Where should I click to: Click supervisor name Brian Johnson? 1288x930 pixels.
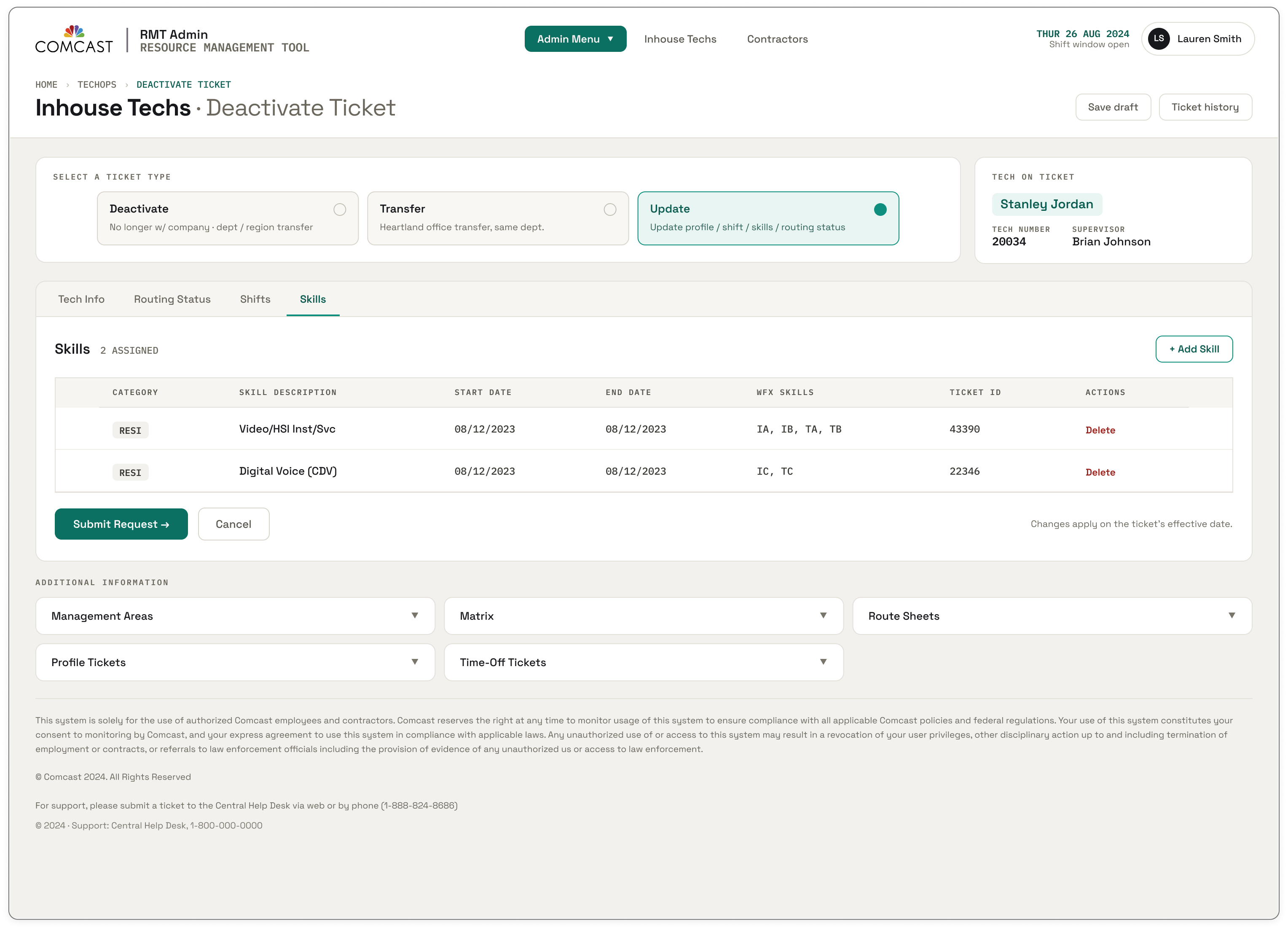coord(1111,242)
